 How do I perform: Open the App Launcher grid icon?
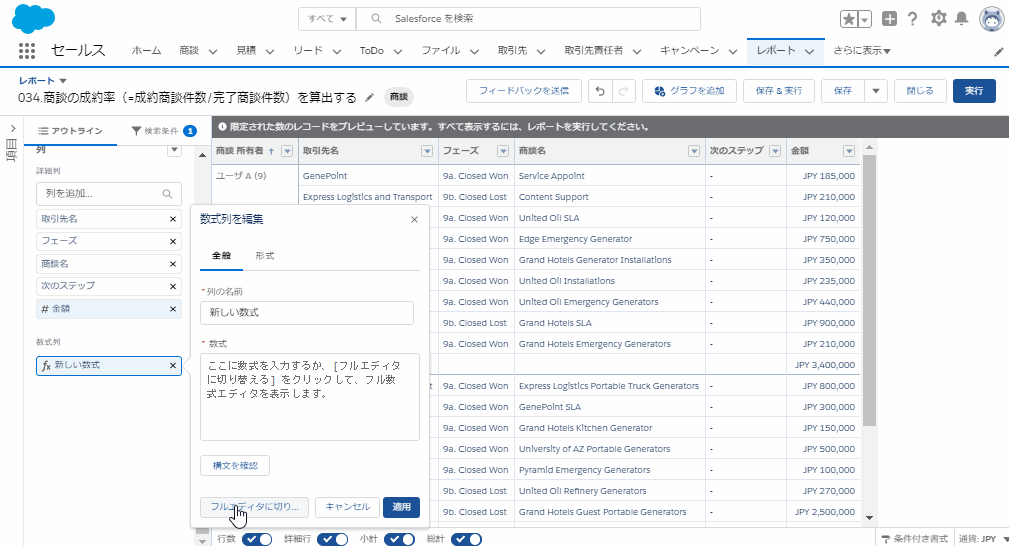pyautogui.click(x=26, y=51)
